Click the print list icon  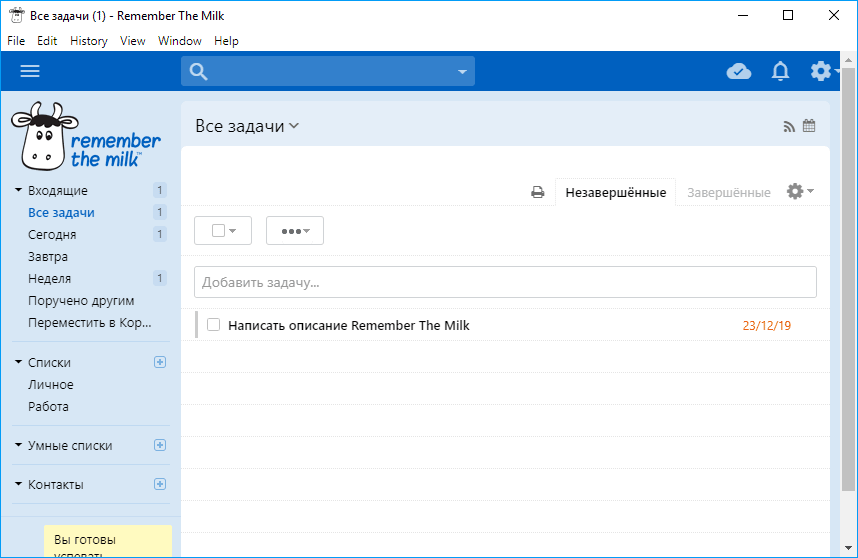tap(538, 192)
